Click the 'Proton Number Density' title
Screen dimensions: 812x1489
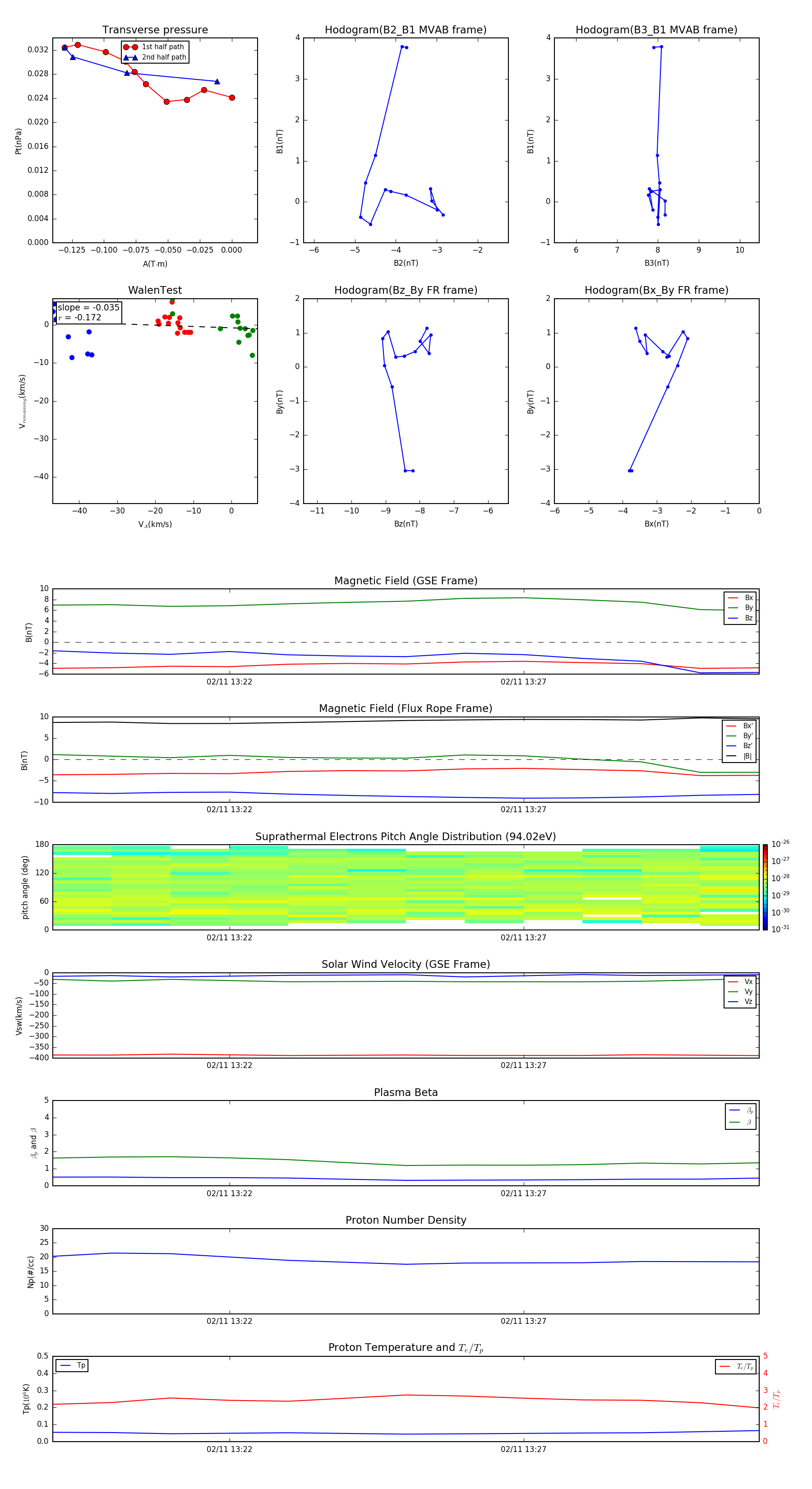coord(406,1220)
